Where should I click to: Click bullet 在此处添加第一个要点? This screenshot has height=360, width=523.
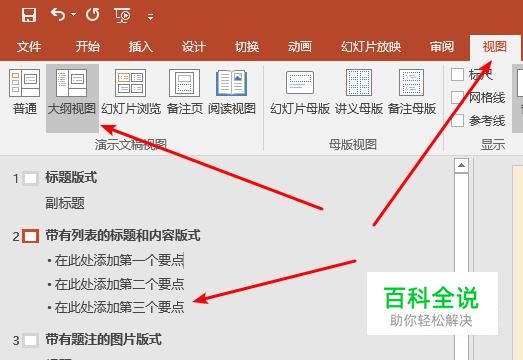[x=119, y=260]
